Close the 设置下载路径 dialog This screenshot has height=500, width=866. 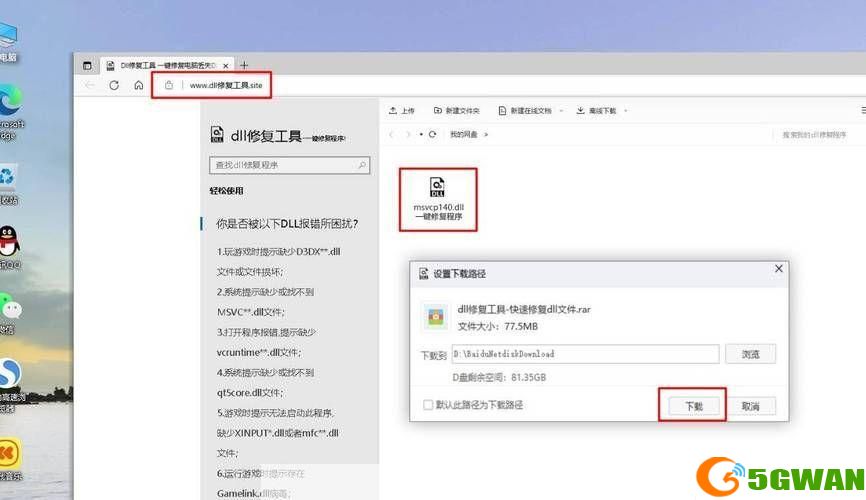click(779, 269)
